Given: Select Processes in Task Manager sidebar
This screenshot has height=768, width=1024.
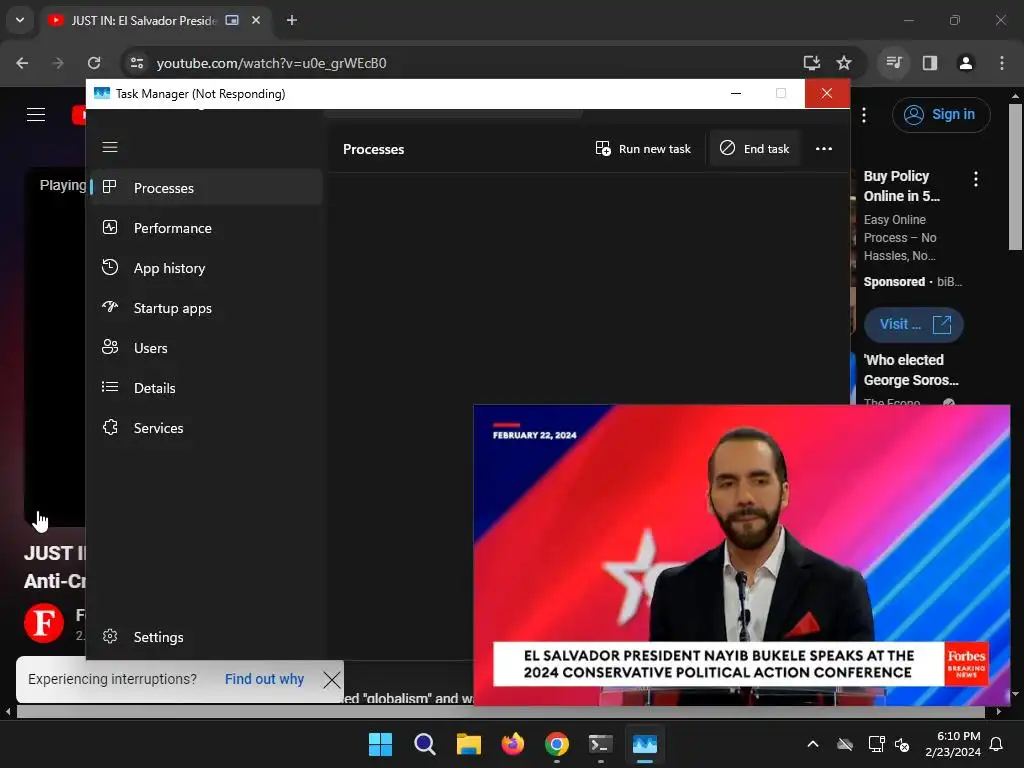Looking at the screenshot, I should pos(206,188).
